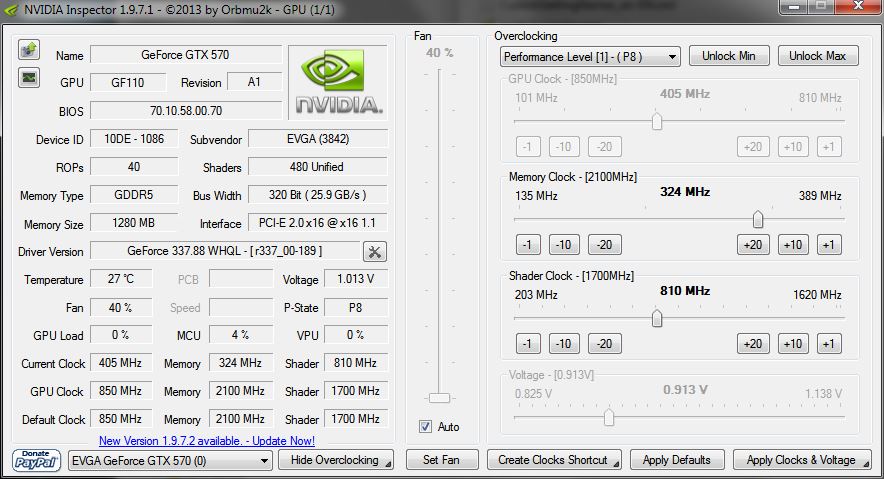
Task: Click the GPU Clock +1 button
Action: click(x=828, y=147)
